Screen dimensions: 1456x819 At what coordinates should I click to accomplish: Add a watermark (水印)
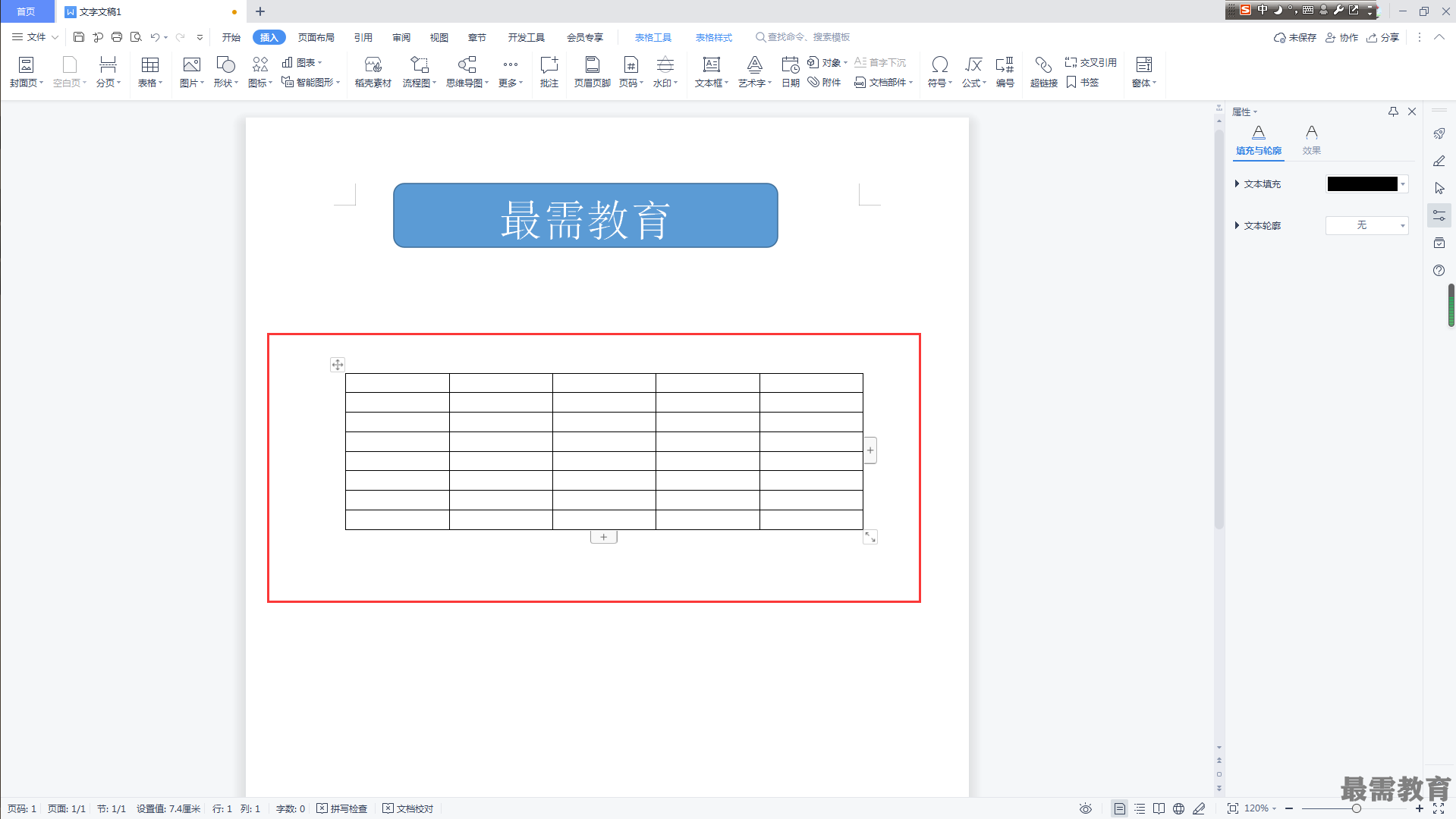point(665,72)
